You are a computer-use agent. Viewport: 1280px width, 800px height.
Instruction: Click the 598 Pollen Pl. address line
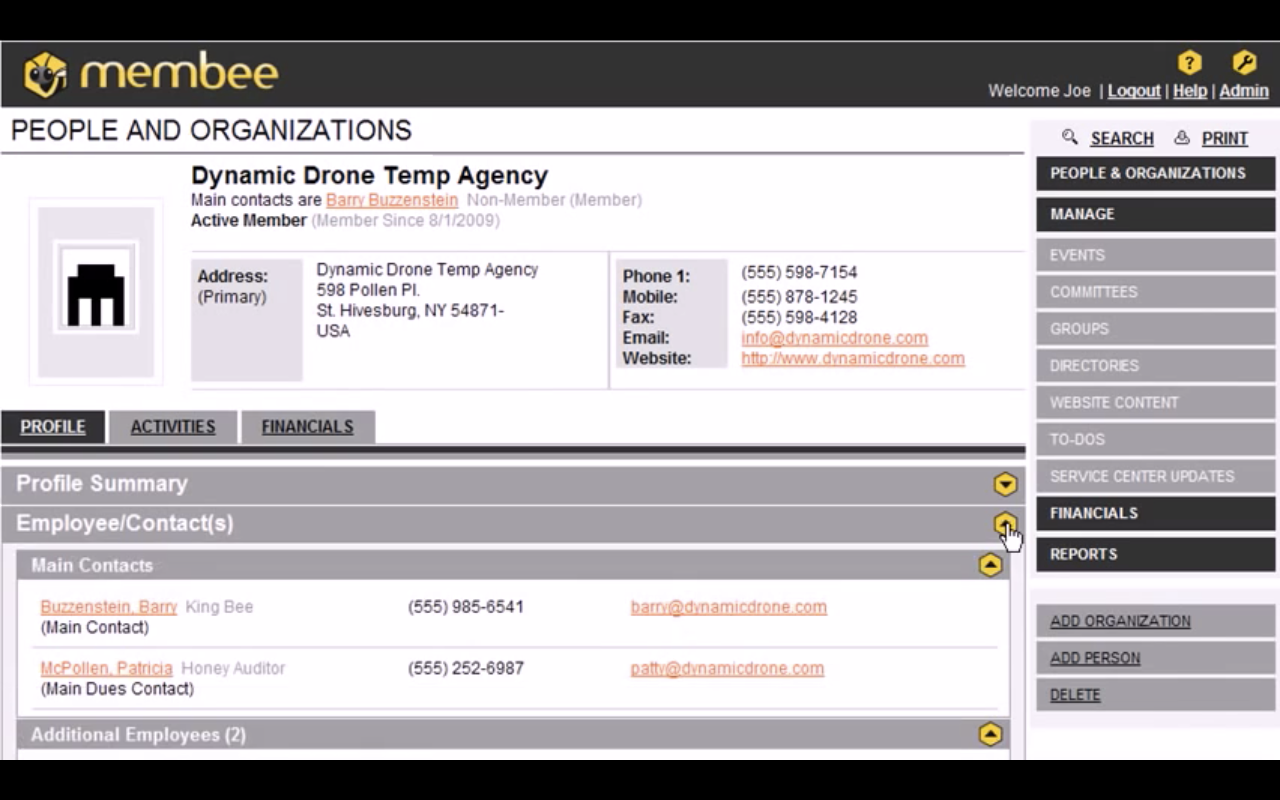click(368, 290)
